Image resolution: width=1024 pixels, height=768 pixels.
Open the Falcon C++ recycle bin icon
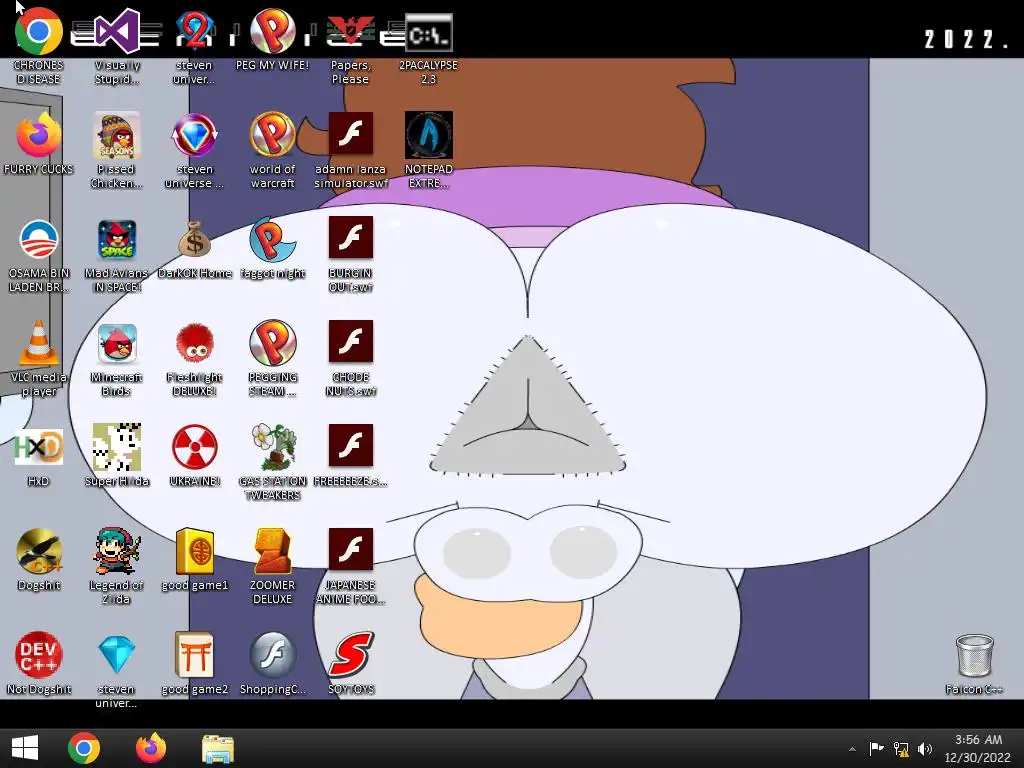[974, 655]
